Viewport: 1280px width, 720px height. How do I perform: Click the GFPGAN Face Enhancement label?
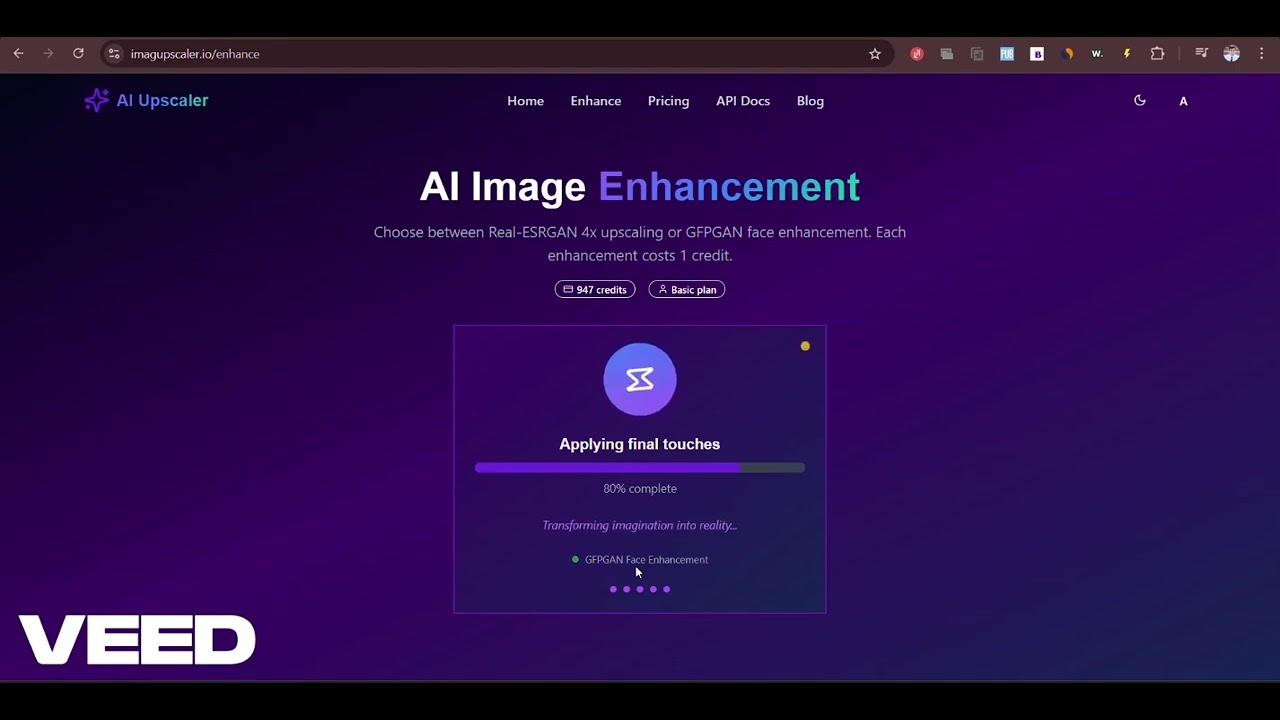point(646,560)
